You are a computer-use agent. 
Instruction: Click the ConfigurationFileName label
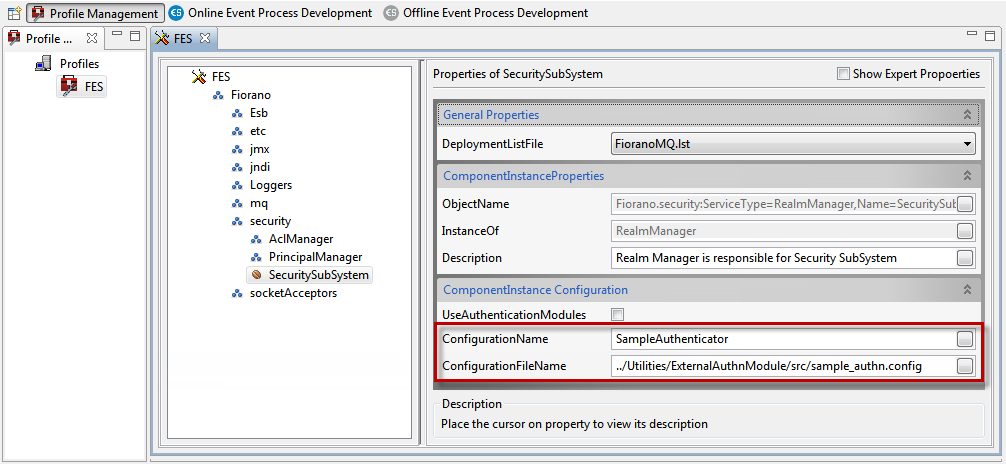pyautogui.click(x=504, y=366)
